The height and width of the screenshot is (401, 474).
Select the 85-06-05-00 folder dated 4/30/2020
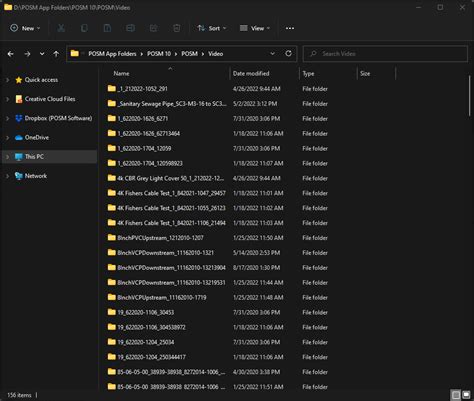tap(166, 372)
